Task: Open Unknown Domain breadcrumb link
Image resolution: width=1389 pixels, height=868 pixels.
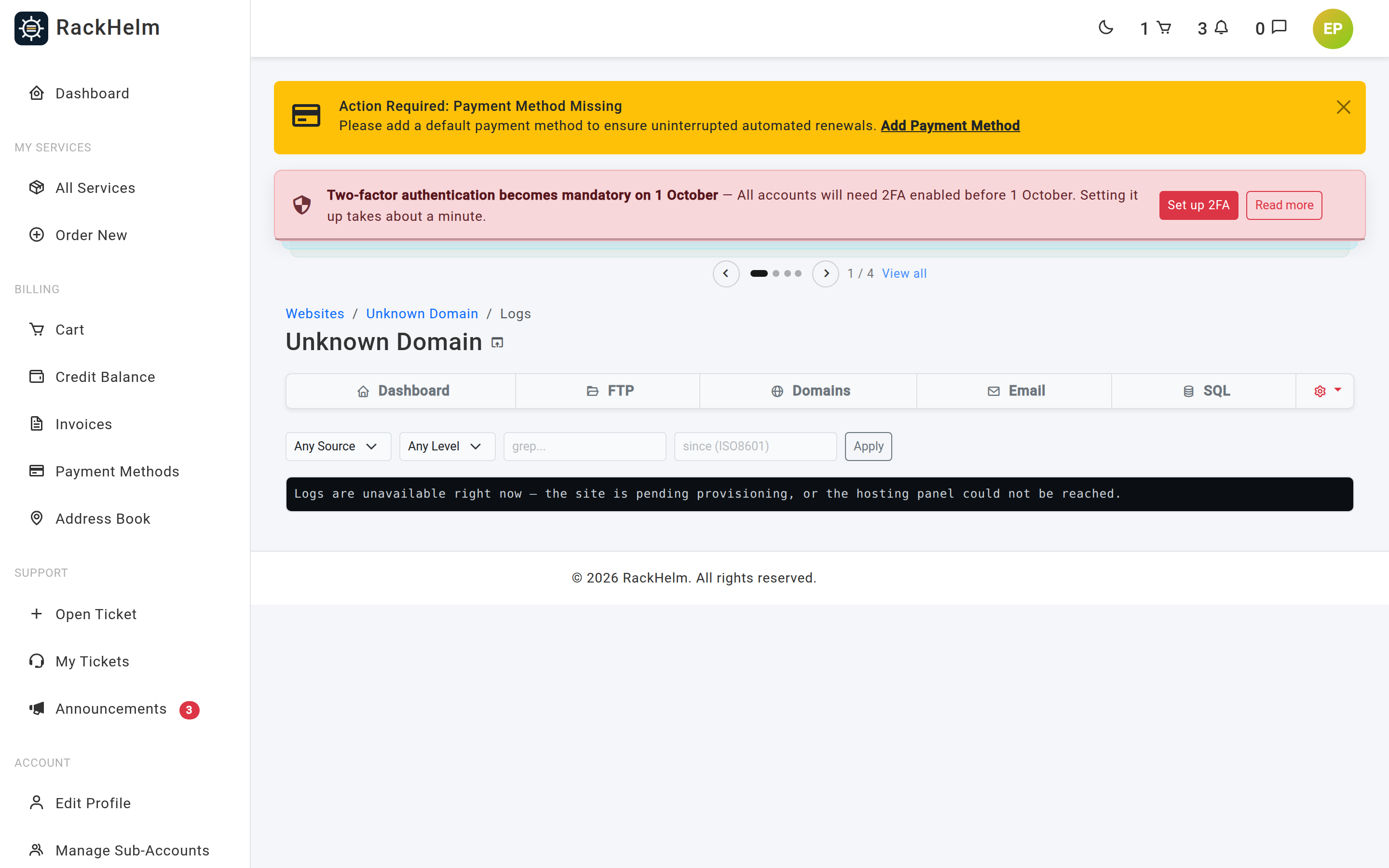Action: click(x=422, y=313)
